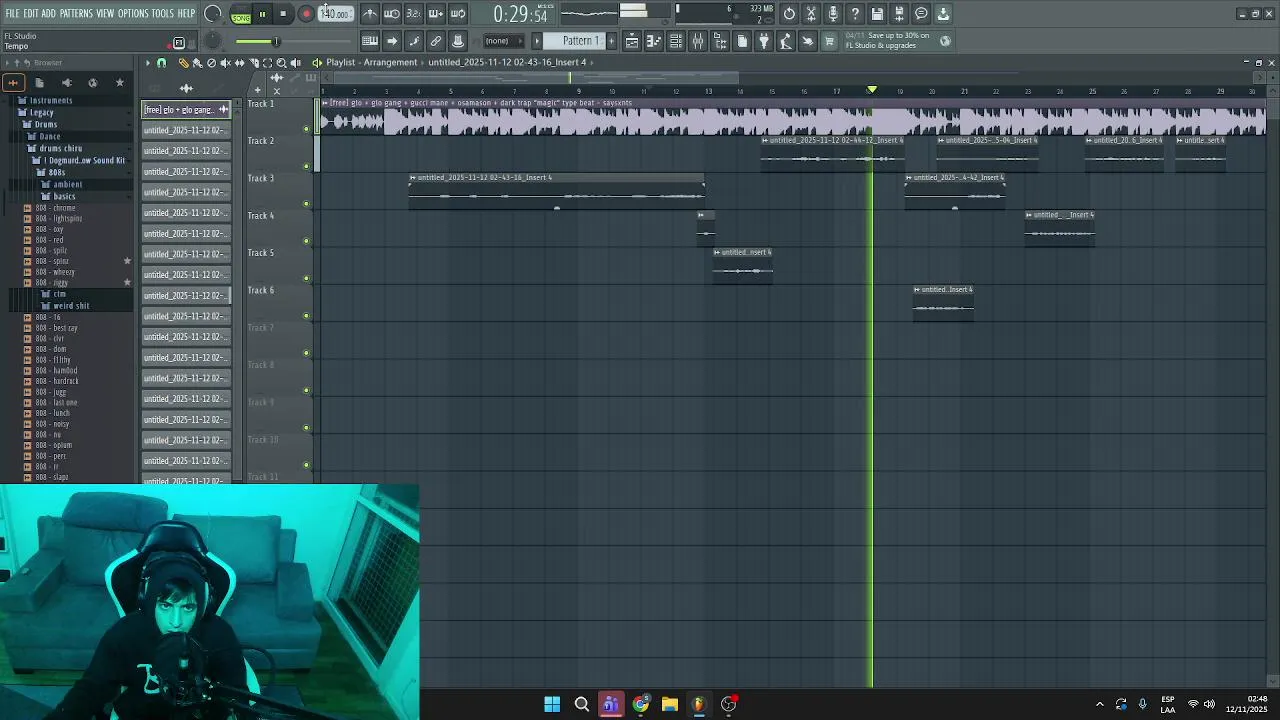Select the [free] glo + glo gang clip
This screenshot has height=720, width=1280.
point(186,109)
